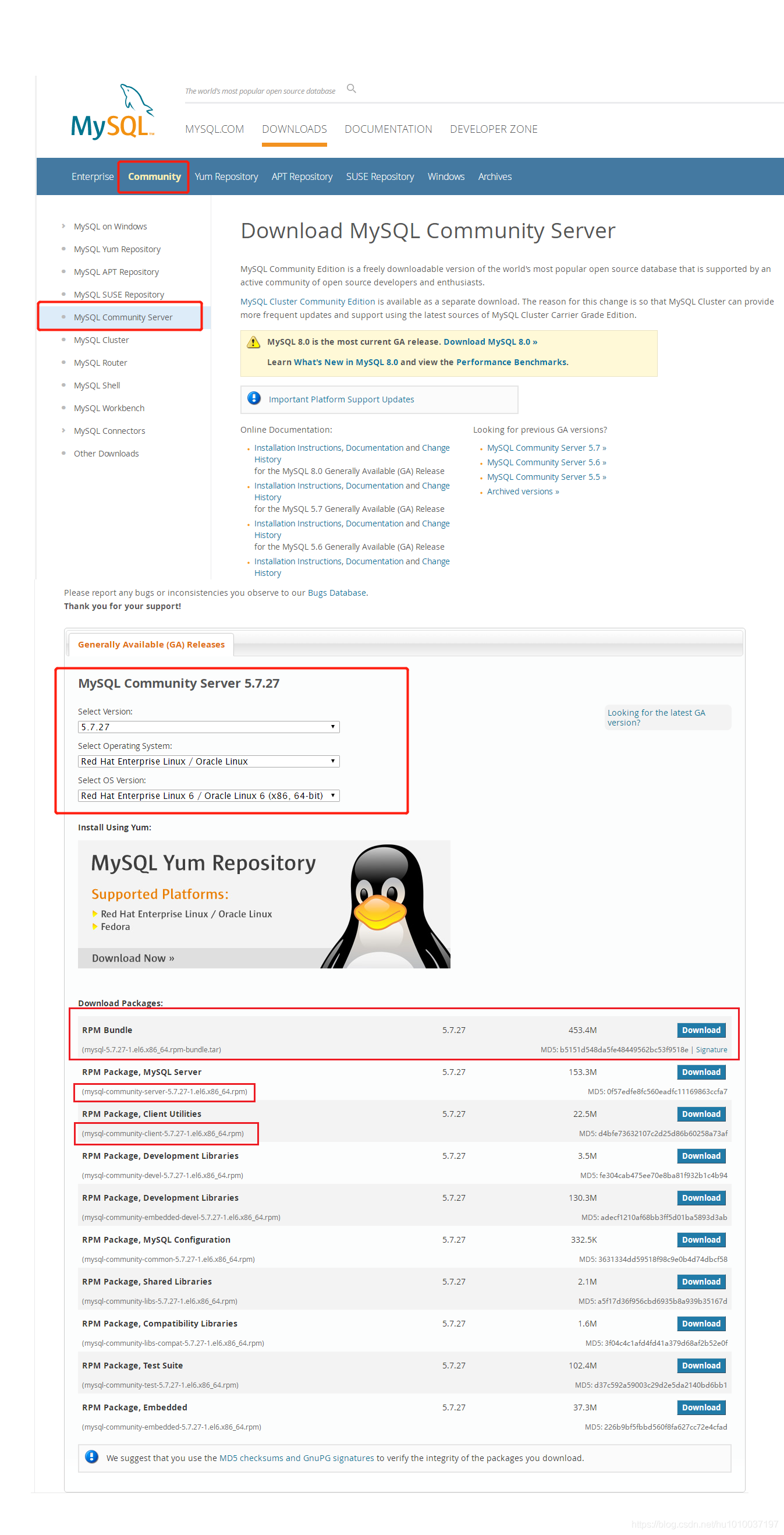Open the MySQL Community Server 5.6 link
Viewport: 784px width, 1535px height.
click(x=547, y=462)
